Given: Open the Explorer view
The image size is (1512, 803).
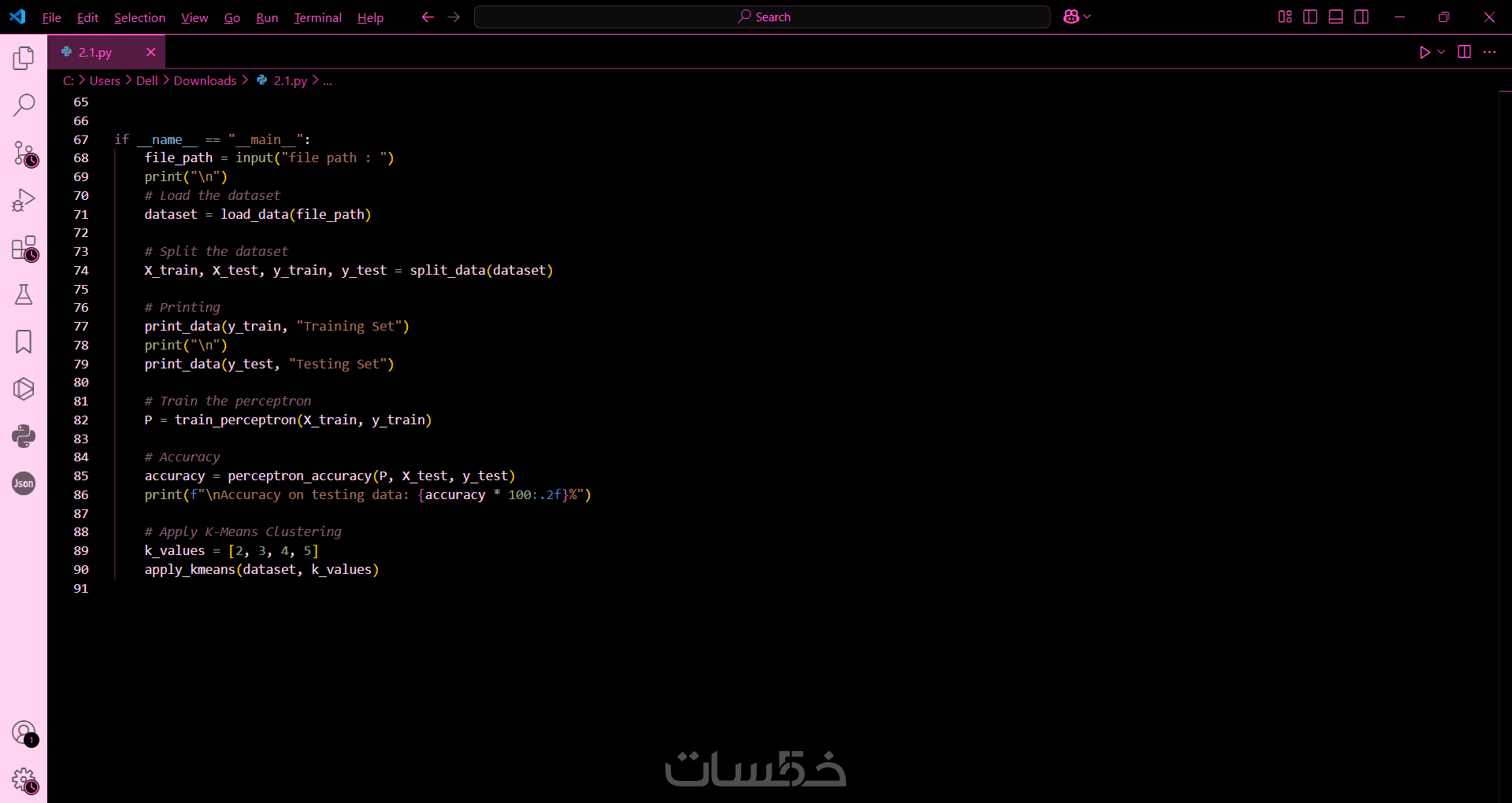Looking at the screenshot, I should click(x=24, y=57).
